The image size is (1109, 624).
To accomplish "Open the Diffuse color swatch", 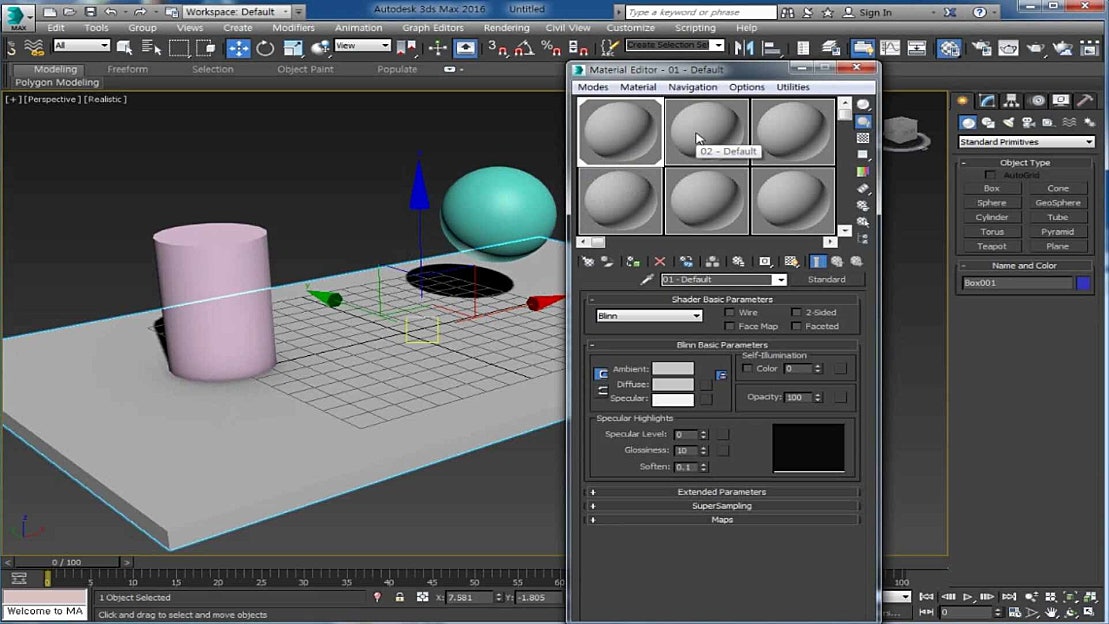I will (672, 384).
